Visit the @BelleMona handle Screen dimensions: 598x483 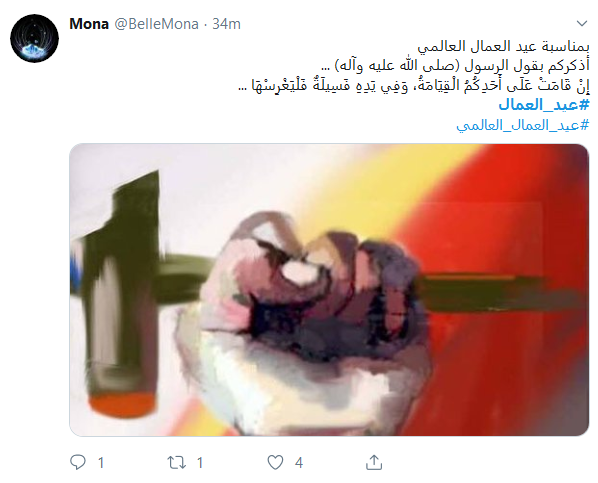(x=156, y=24)
